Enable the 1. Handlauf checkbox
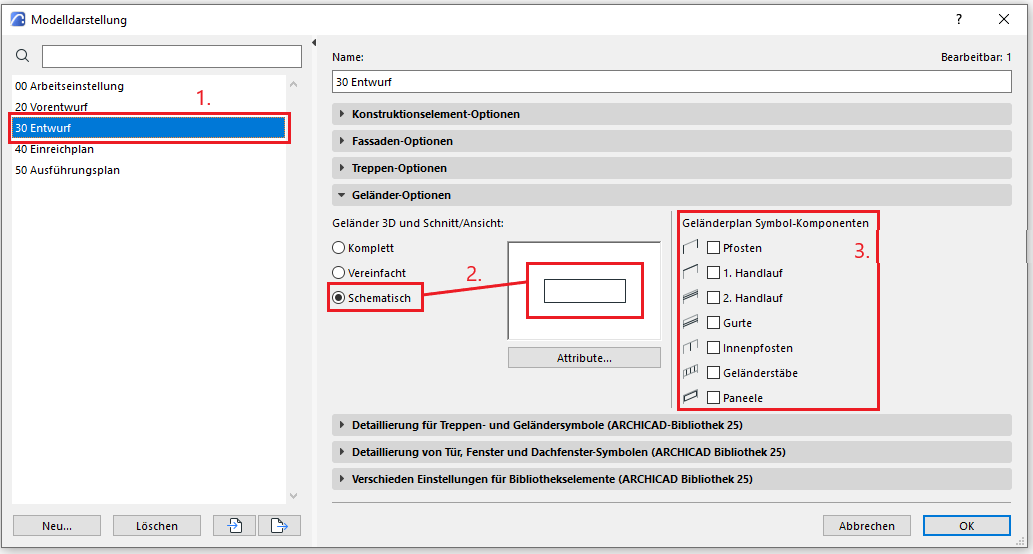Viewport: 1033px width, 554px height. tap(713, 272)
